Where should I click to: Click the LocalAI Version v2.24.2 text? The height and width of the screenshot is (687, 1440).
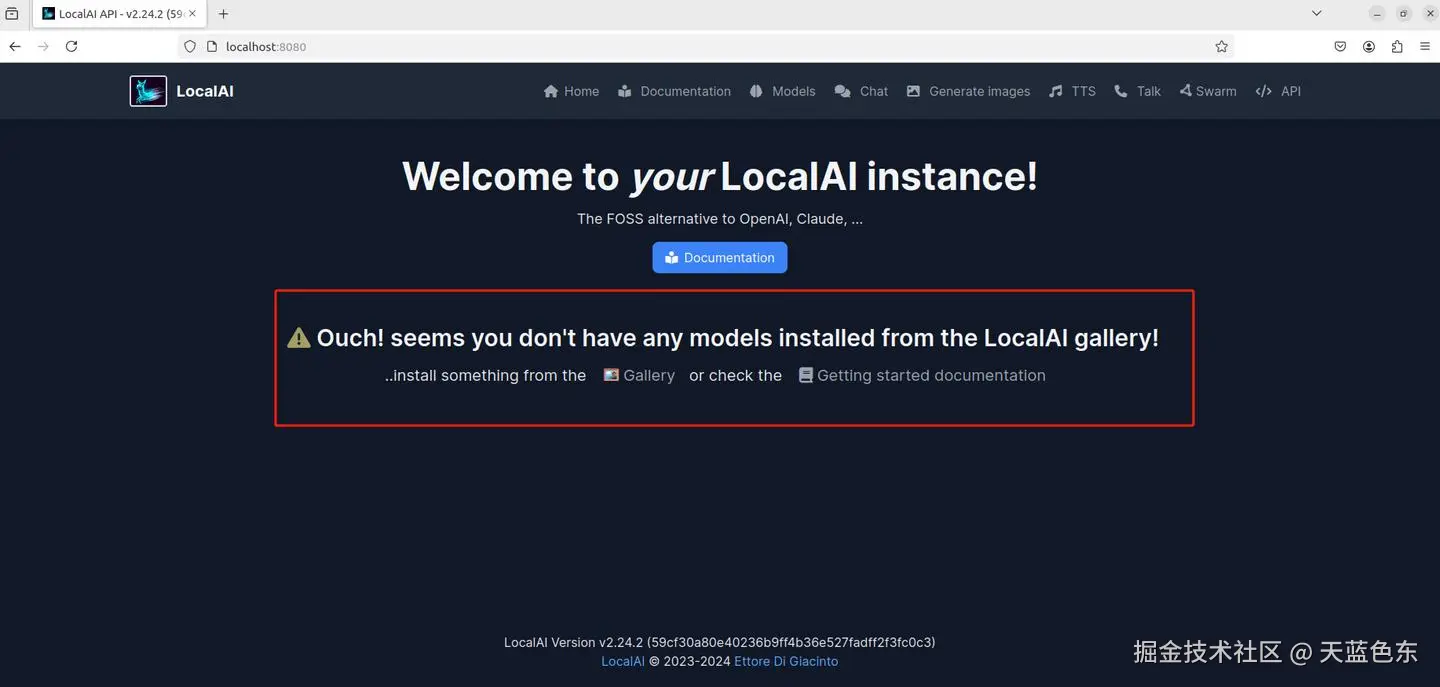click(x=720, y=642)
